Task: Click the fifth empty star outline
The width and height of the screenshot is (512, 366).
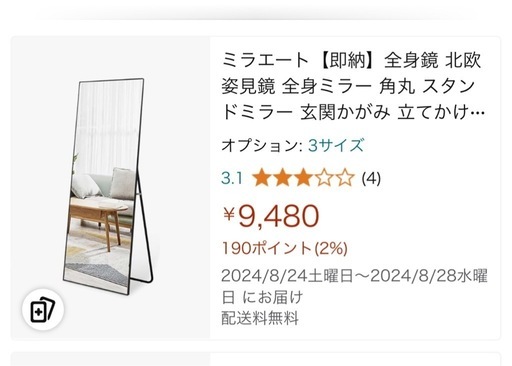Action: click(345, 178)
